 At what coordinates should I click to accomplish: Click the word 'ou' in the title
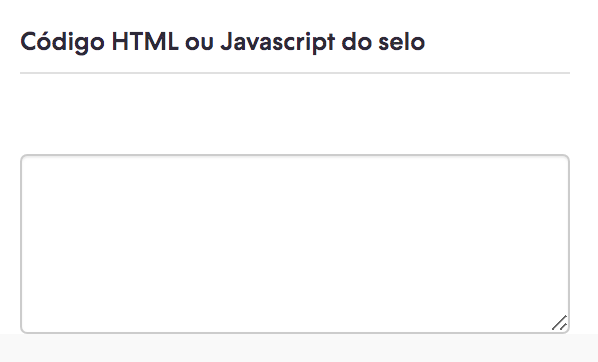point(199,43)
